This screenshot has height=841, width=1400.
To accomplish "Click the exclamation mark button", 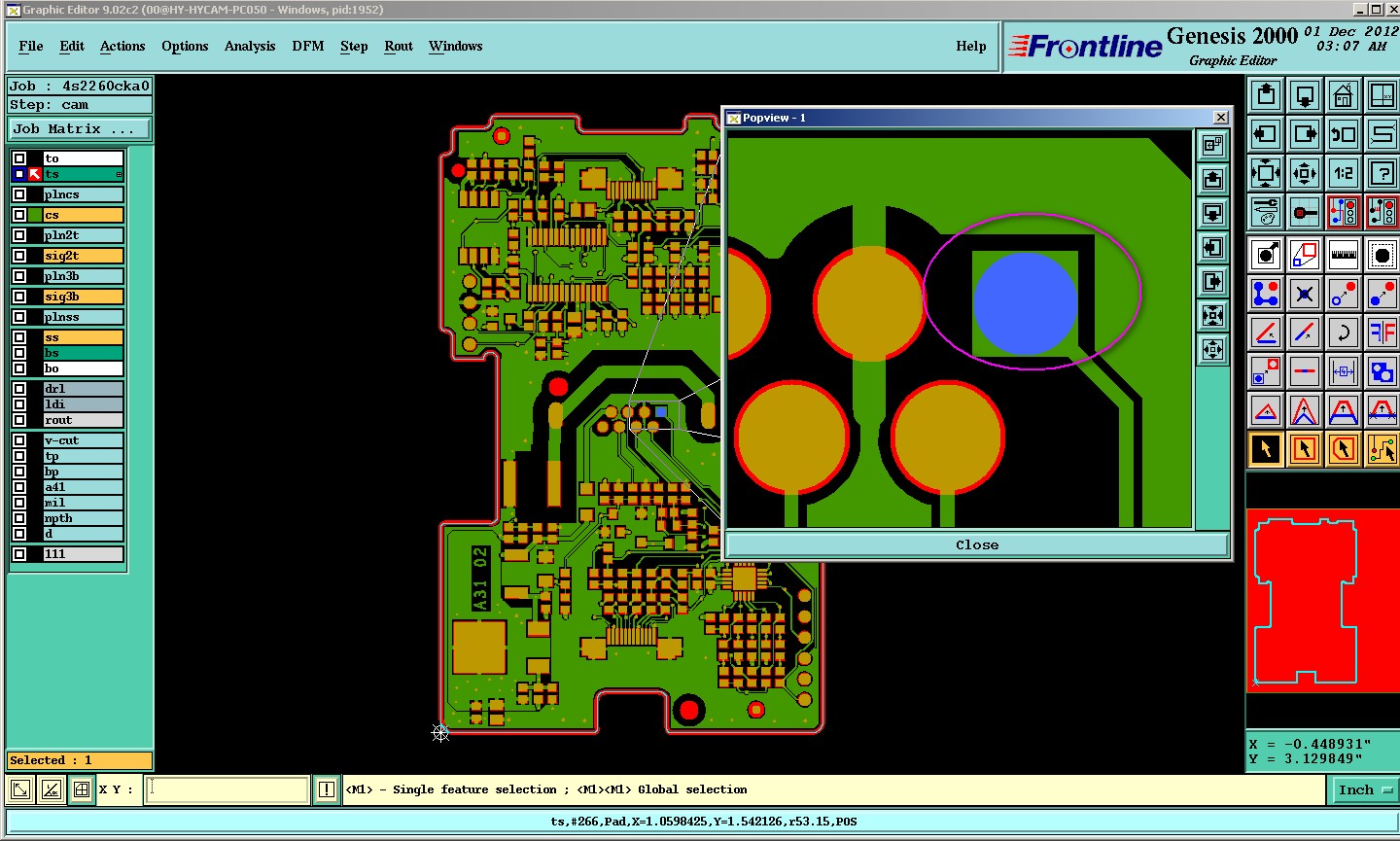I will [x=327, y=789].
